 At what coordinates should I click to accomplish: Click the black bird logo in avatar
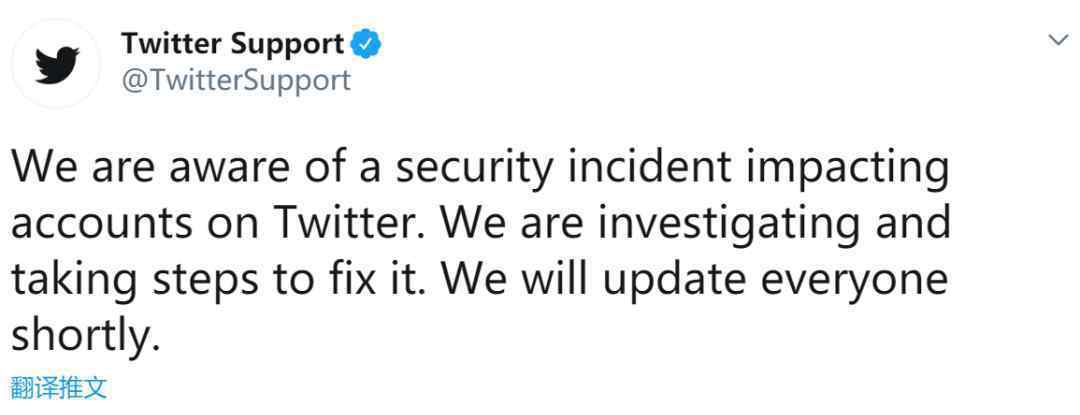pos(57,65)
